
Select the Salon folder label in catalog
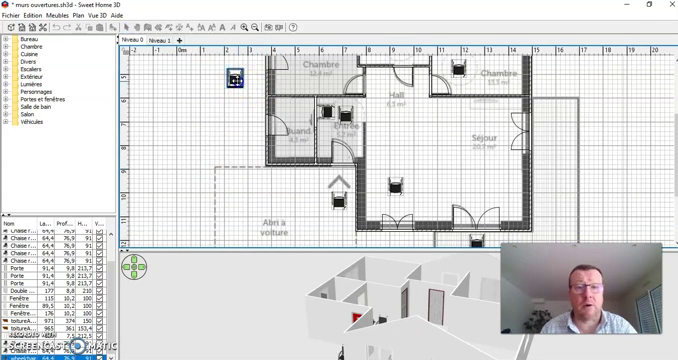click(27, 114)
